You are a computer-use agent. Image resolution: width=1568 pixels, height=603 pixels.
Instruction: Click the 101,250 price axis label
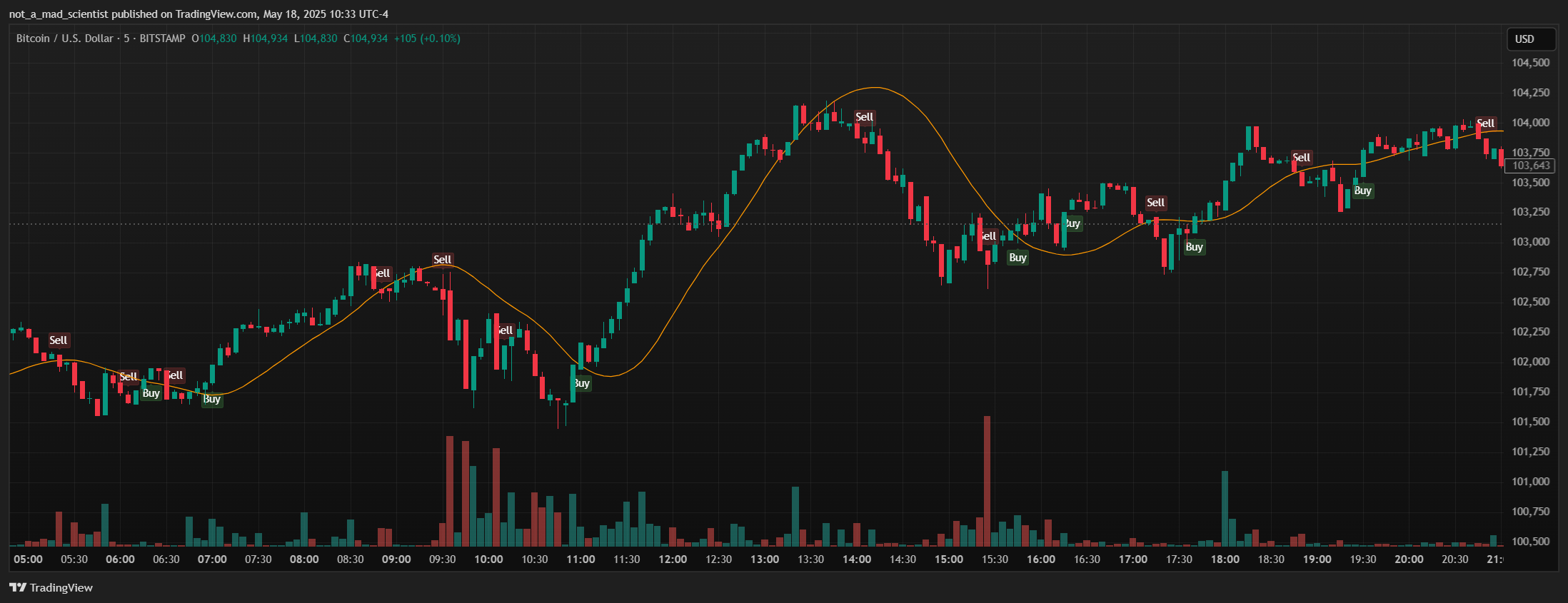(x=1531, y=452)
